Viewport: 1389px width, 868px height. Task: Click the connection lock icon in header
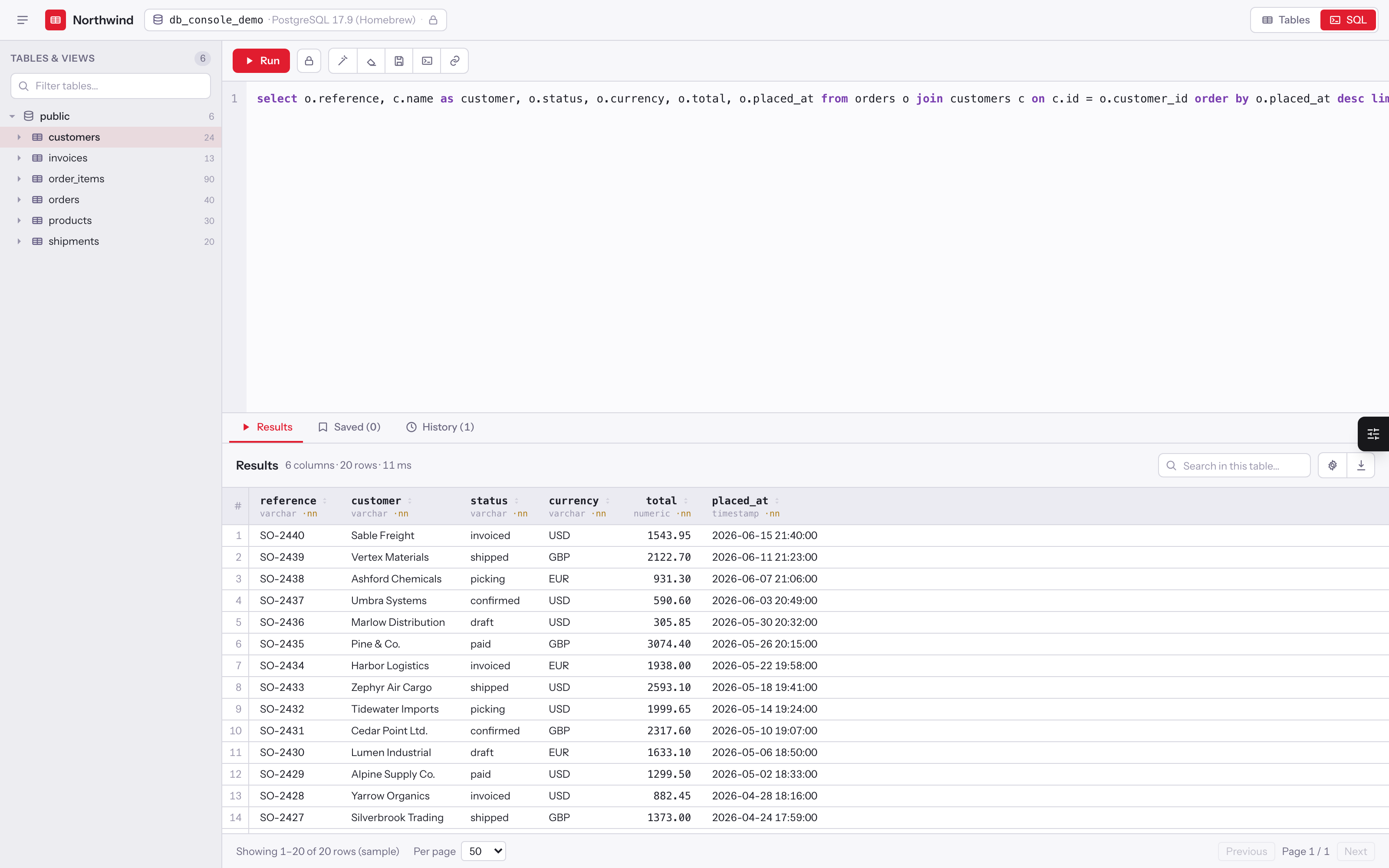433,20
